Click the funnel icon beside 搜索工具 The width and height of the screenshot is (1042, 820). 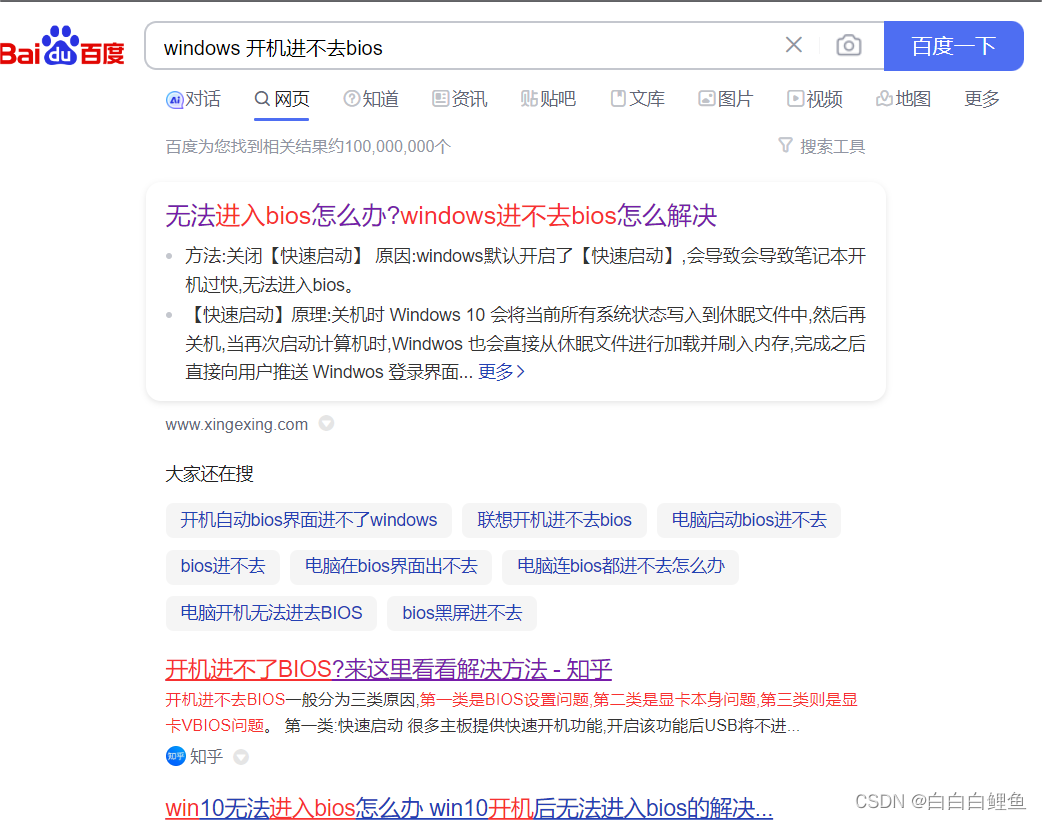[785, 145]
